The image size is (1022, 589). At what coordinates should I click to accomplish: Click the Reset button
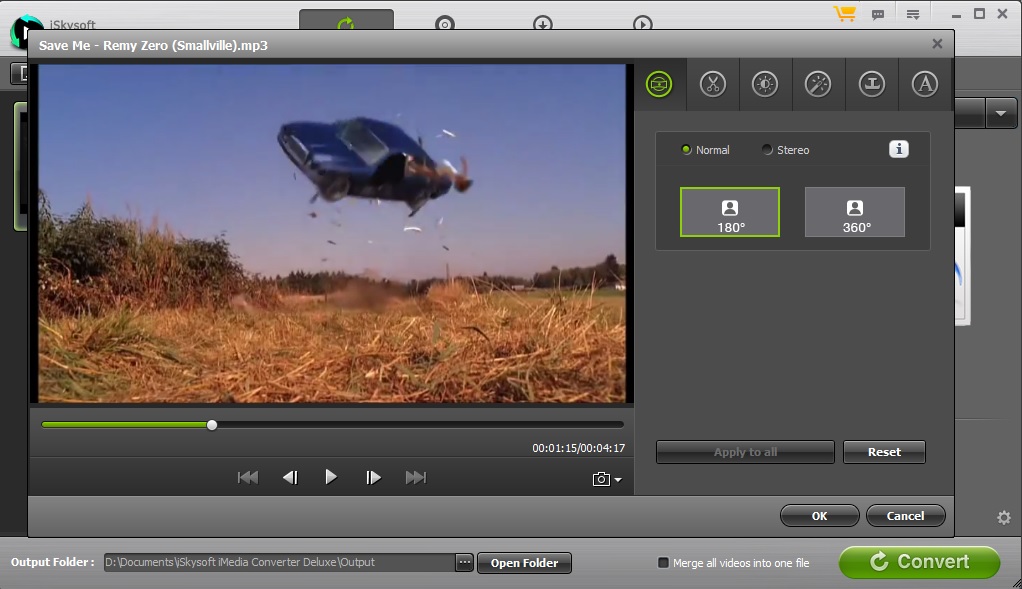tap(884, 452)
